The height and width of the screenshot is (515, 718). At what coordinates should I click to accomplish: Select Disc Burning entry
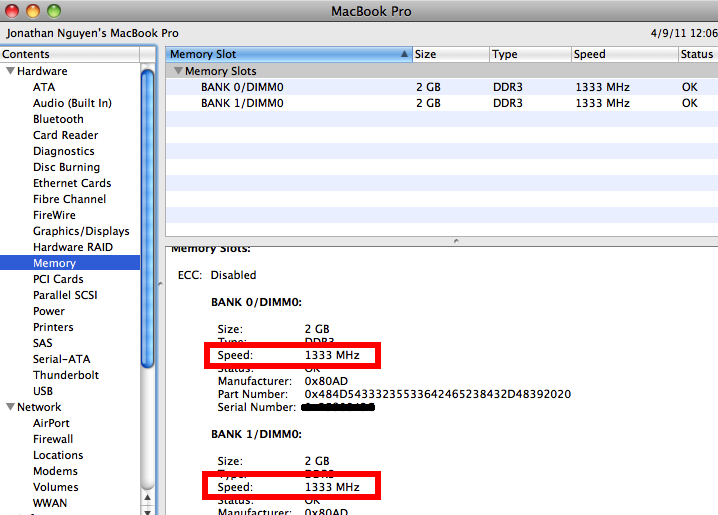point(66,167)
